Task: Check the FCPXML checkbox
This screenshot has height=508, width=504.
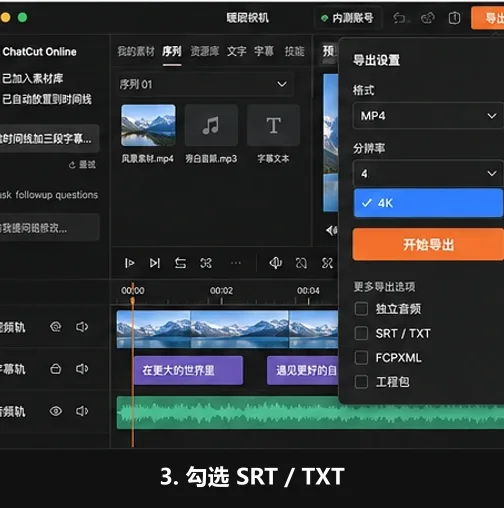Action: tap(361, 358)
